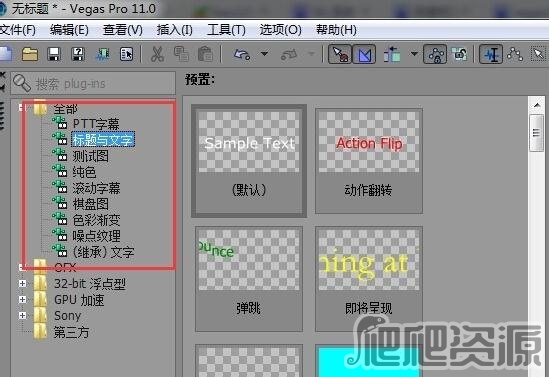
Task: Choose the (默认) Sample Text preset
Action: pos(249,161)
